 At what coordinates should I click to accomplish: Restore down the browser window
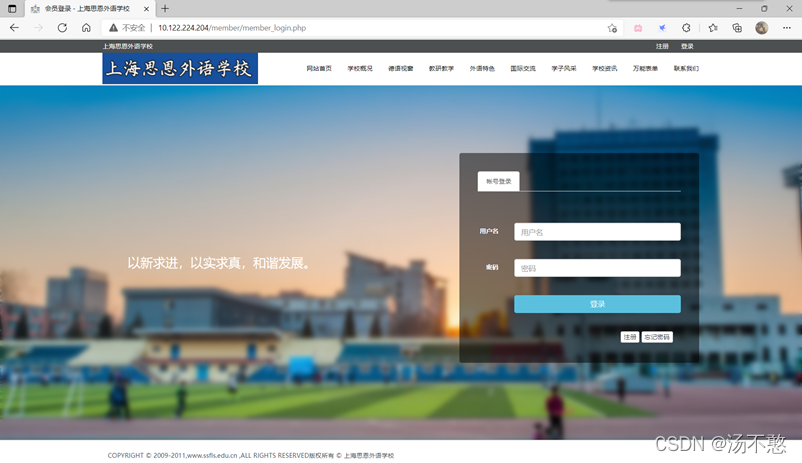pos(764,9)
